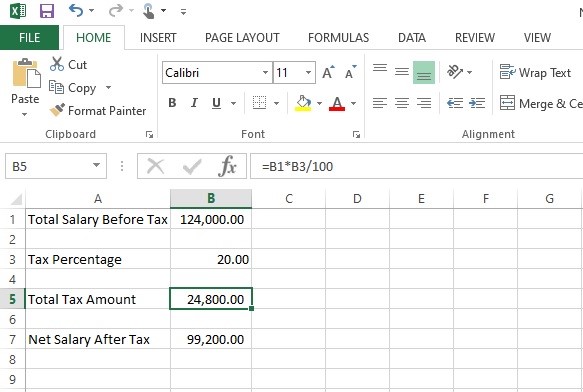583x392 pixels.
Task: Expand the Paste options arrow
Action: [25, 114]
